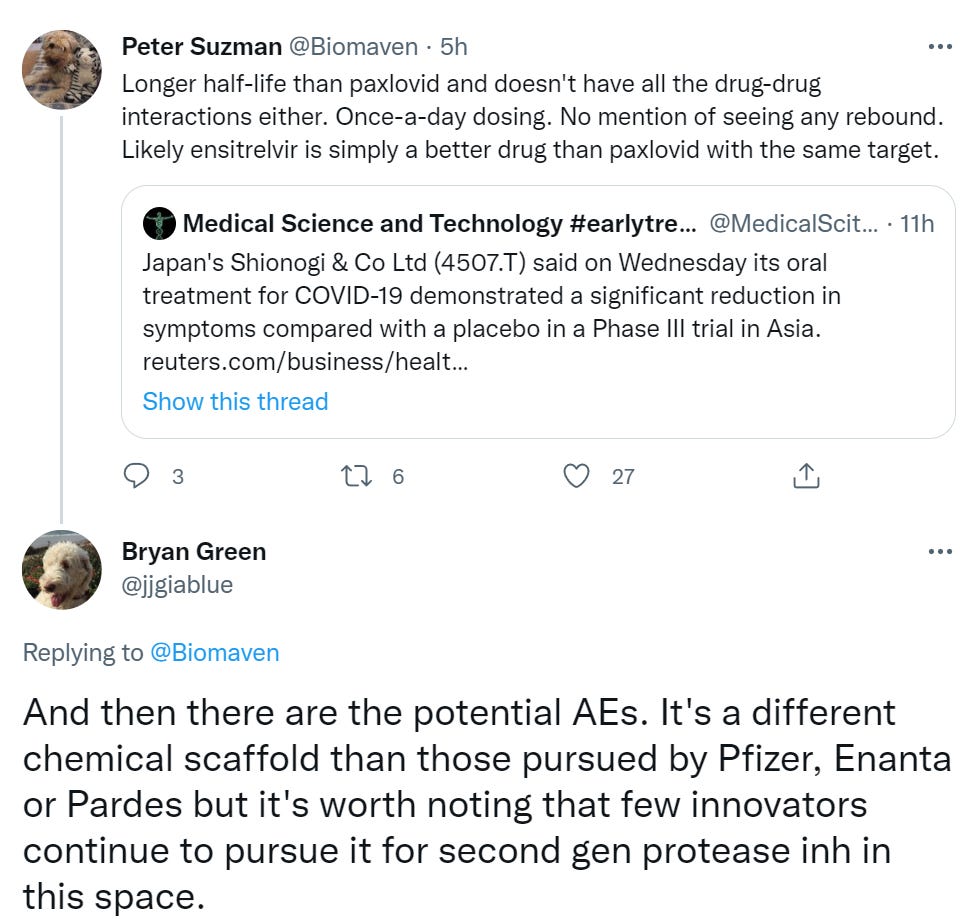This screenshot has width=966, height=919.
Task: Click the @Biomaven mention in Replying to
Action: 214,653
